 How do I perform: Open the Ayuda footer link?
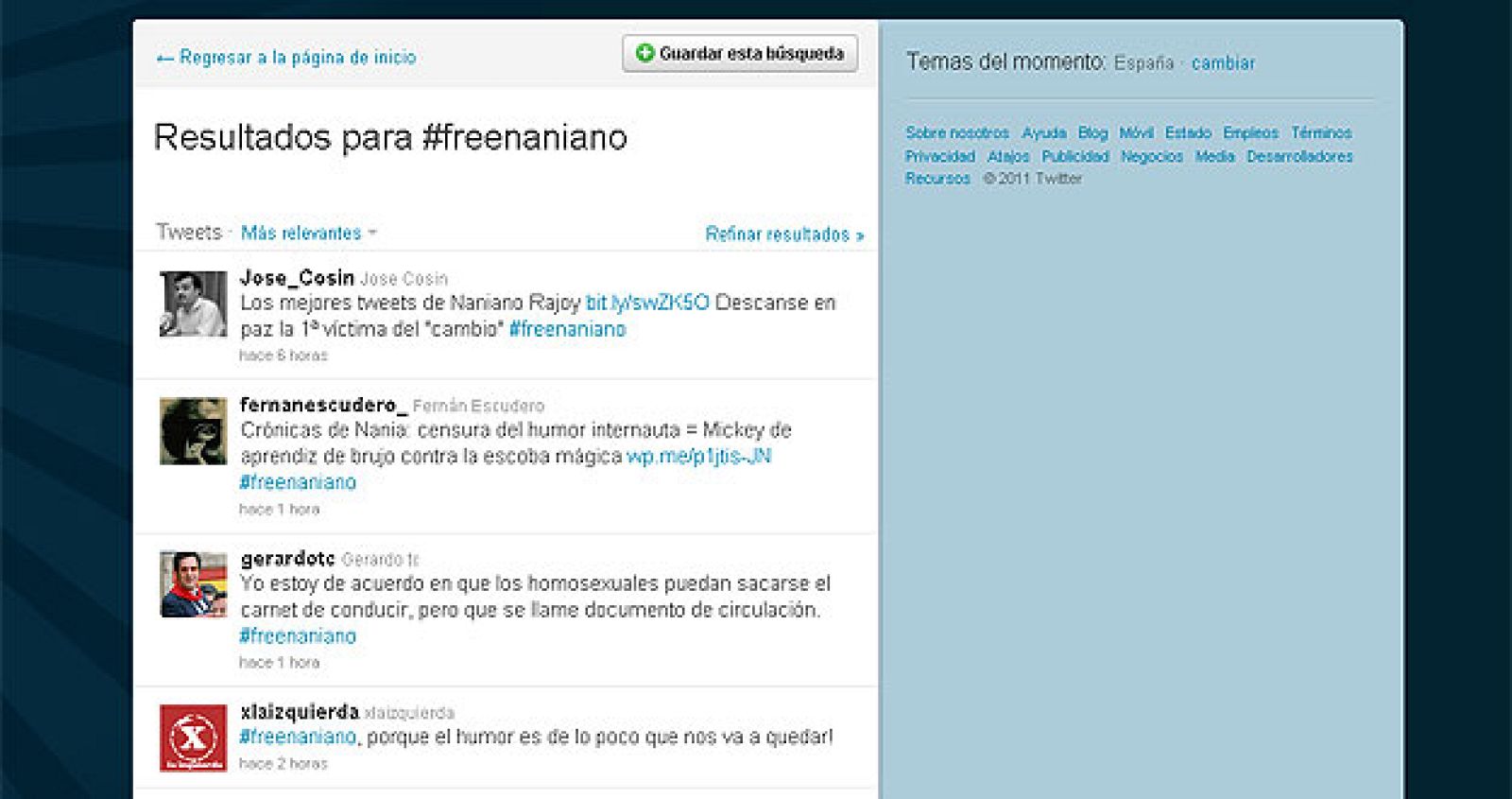(x=1044, y=132)
